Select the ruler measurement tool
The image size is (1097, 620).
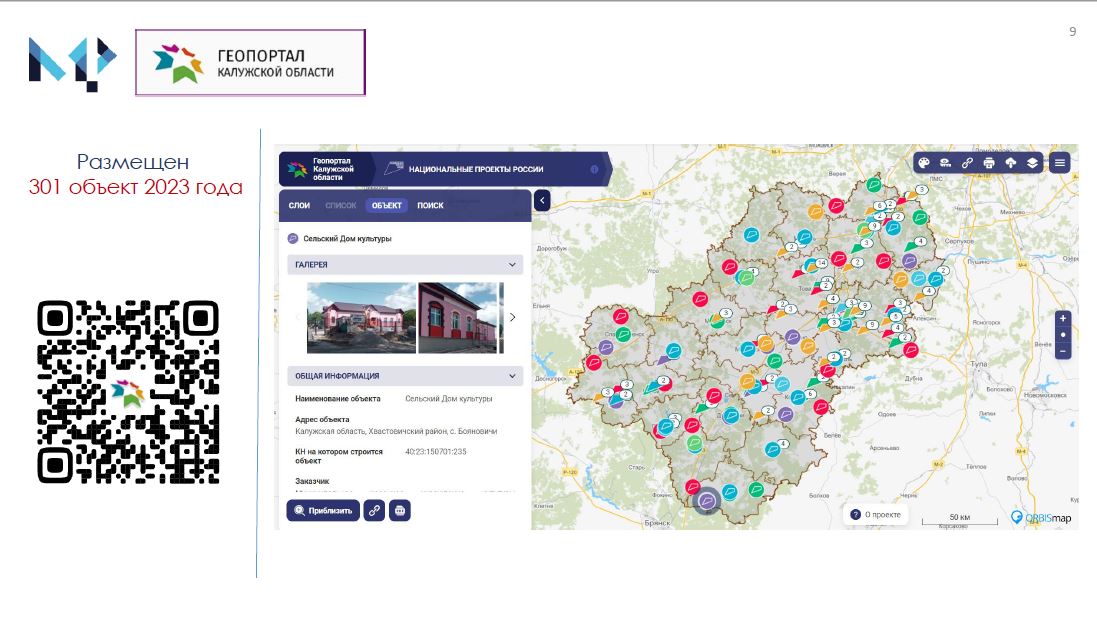tap(945, 163)
